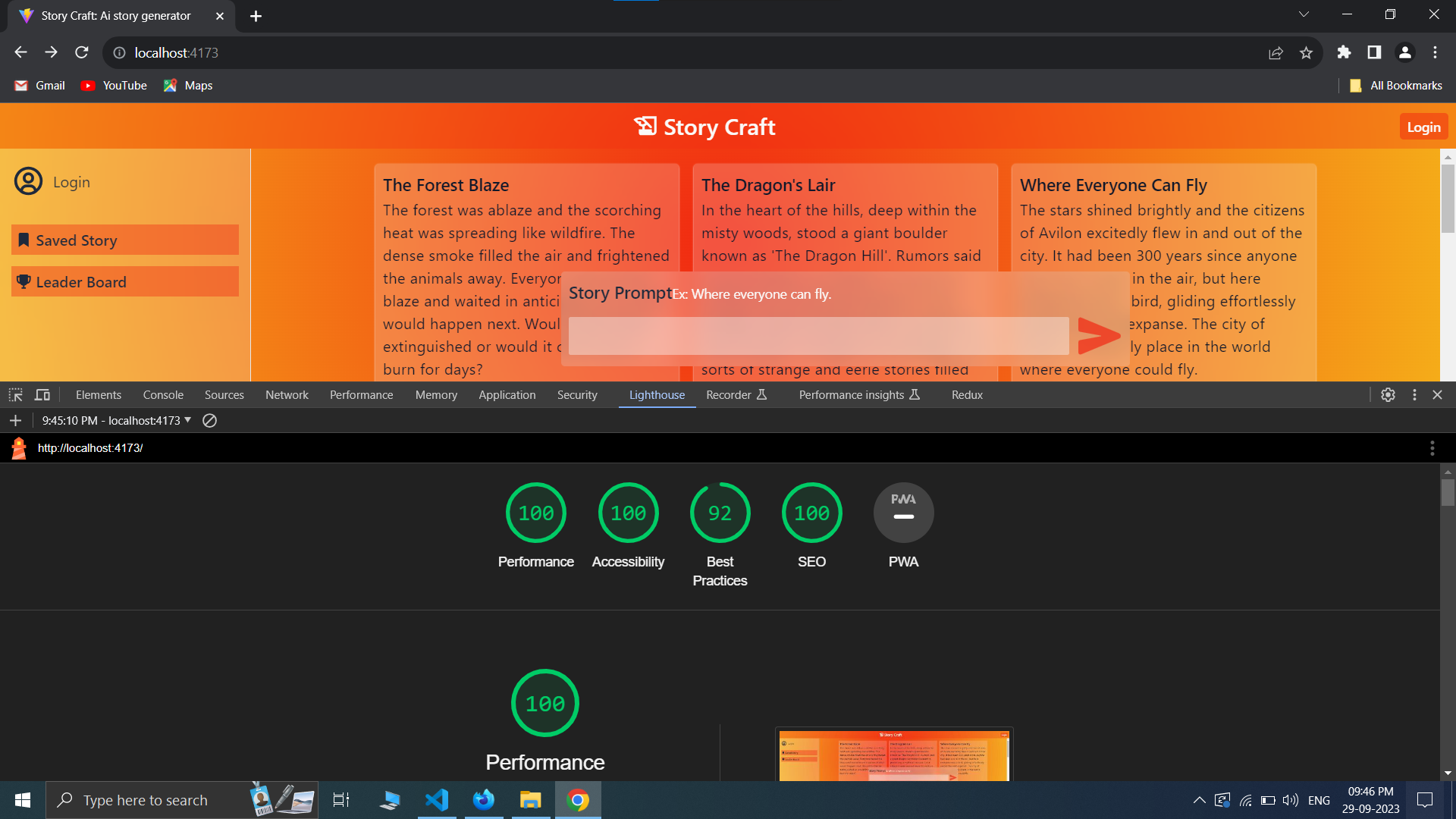Submit the story prompt using the arrow icon
The width and height of the screenshot is (1456, 819).
(1099, 335)
